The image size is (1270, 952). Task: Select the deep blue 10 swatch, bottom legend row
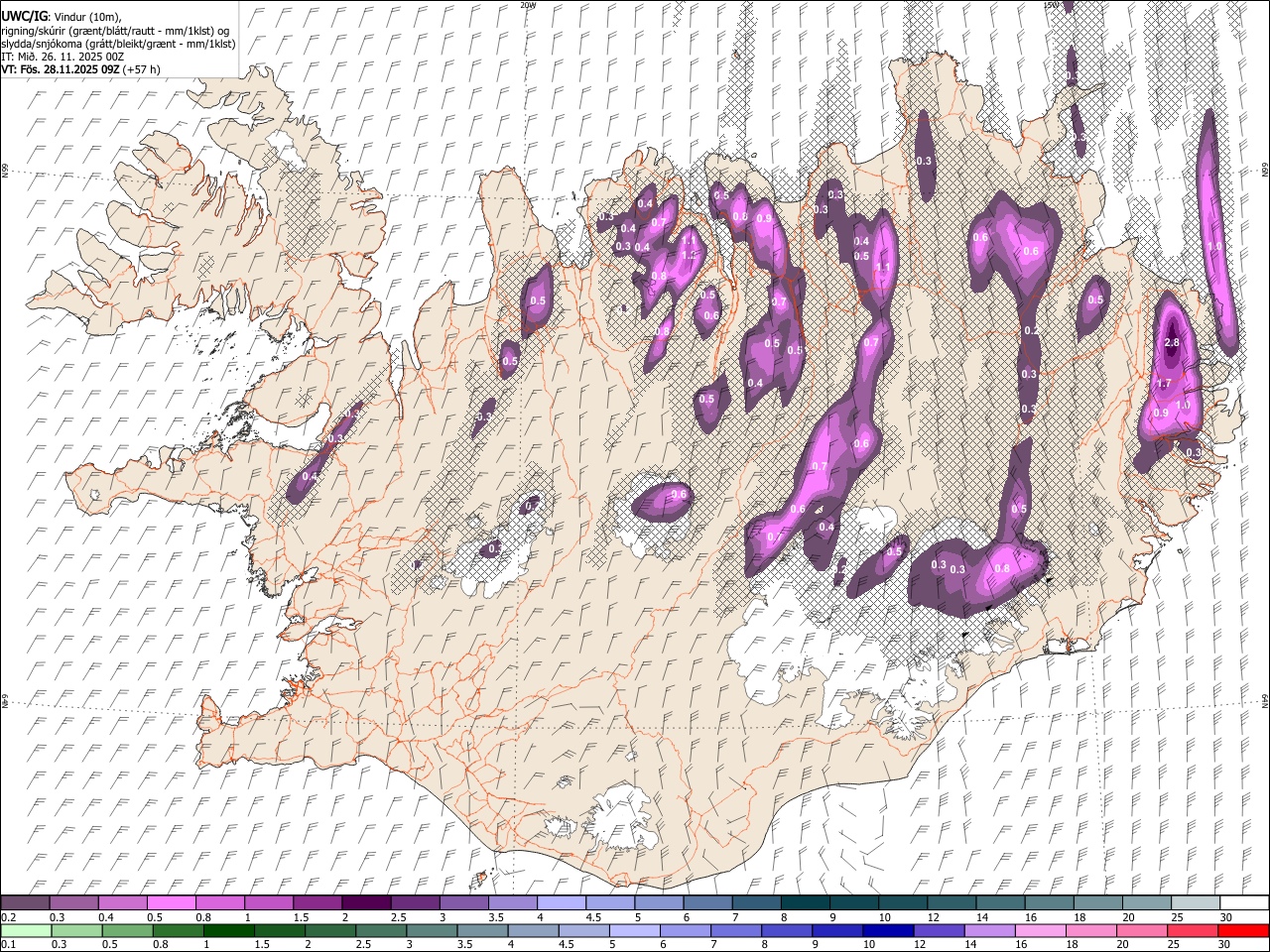click(x=887, y=930)
